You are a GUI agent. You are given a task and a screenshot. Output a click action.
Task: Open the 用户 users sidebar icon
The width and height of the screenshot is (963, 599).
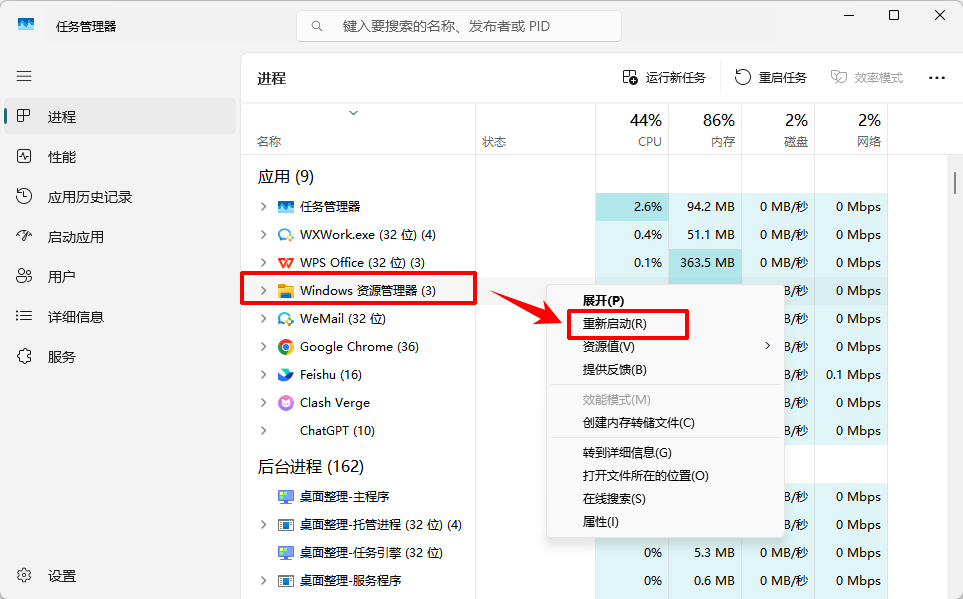[24, 276]
